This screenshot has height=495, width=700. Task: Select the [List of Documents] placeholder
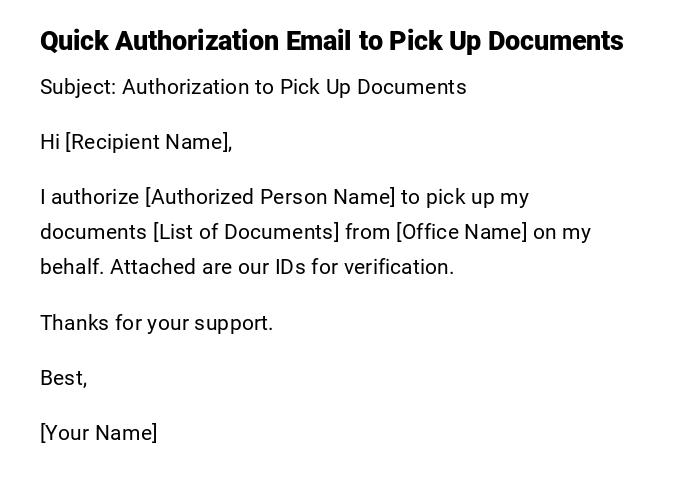246,232
